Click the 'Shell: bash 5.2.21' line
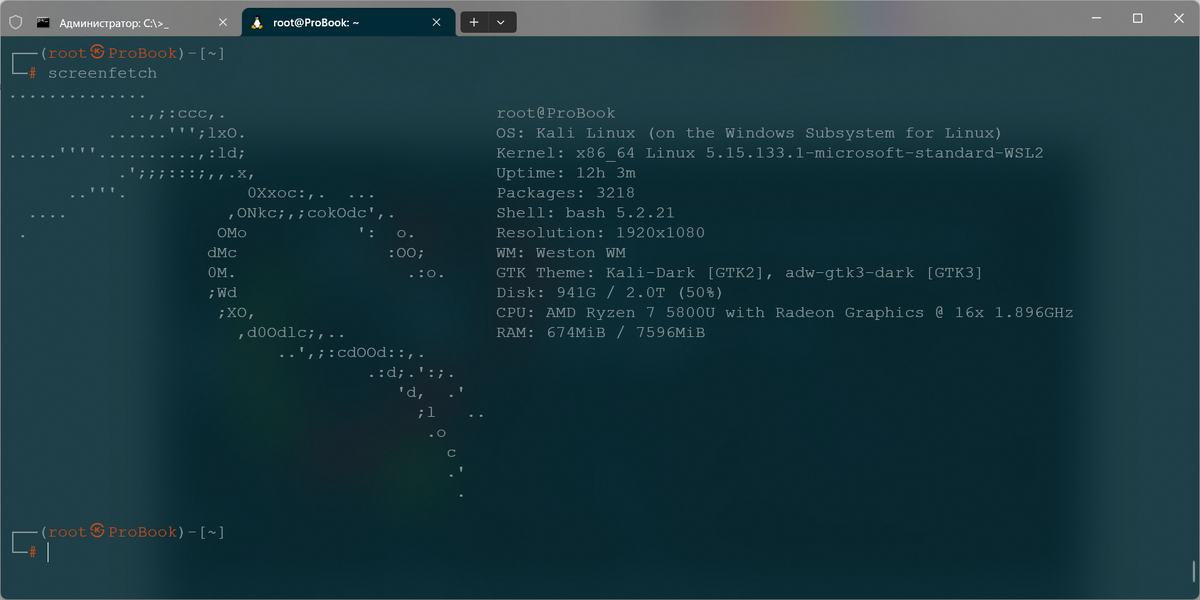The image size is (1200, 600). (x=585, y=213)
